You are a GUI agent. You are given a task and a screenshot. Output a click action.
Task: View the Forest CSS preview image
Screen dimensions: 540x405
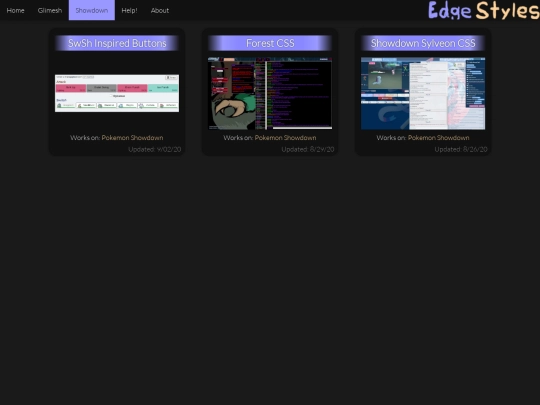(270, 93)
